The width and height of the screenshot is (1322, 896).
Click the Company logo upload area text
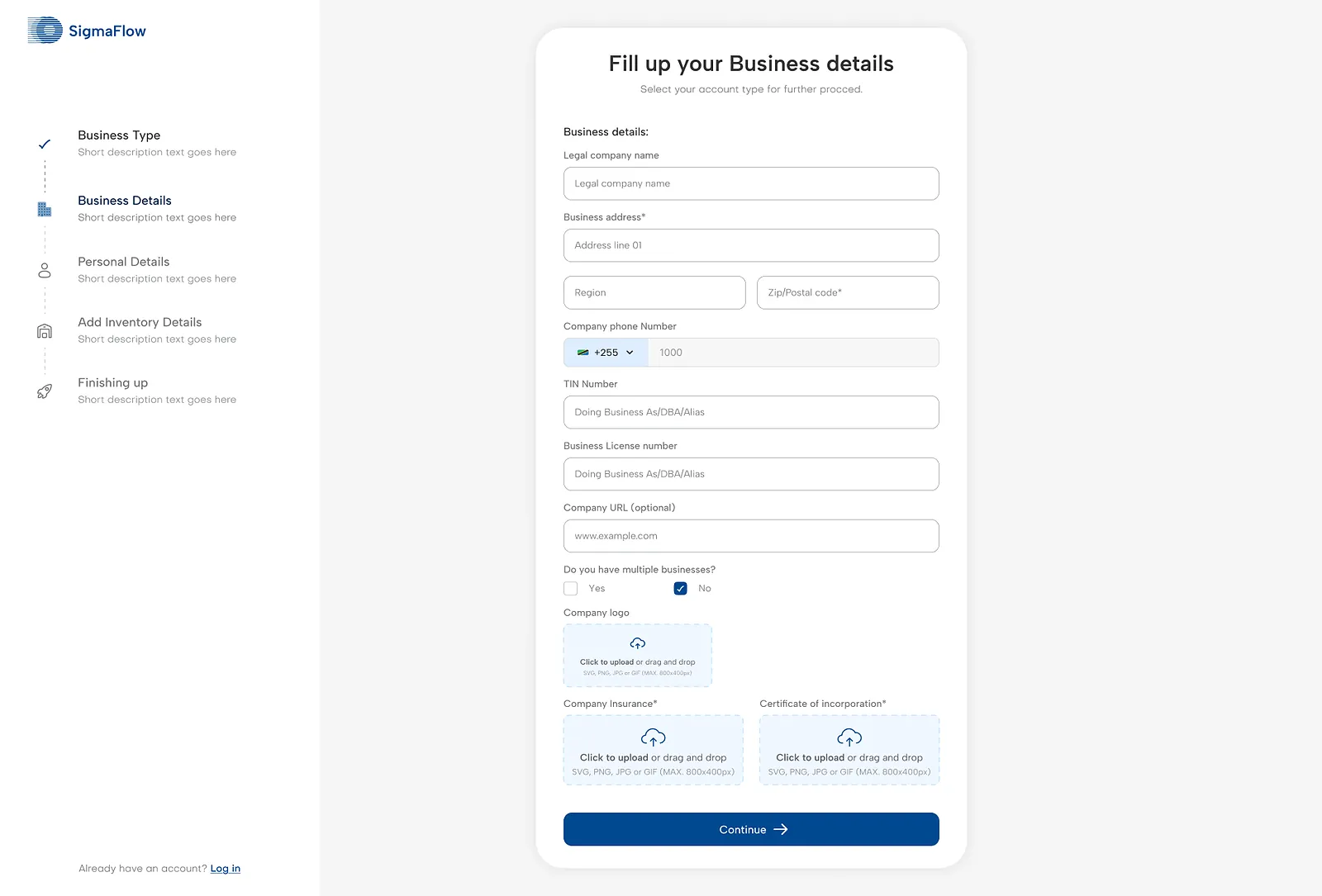click(x=638, y=662)
